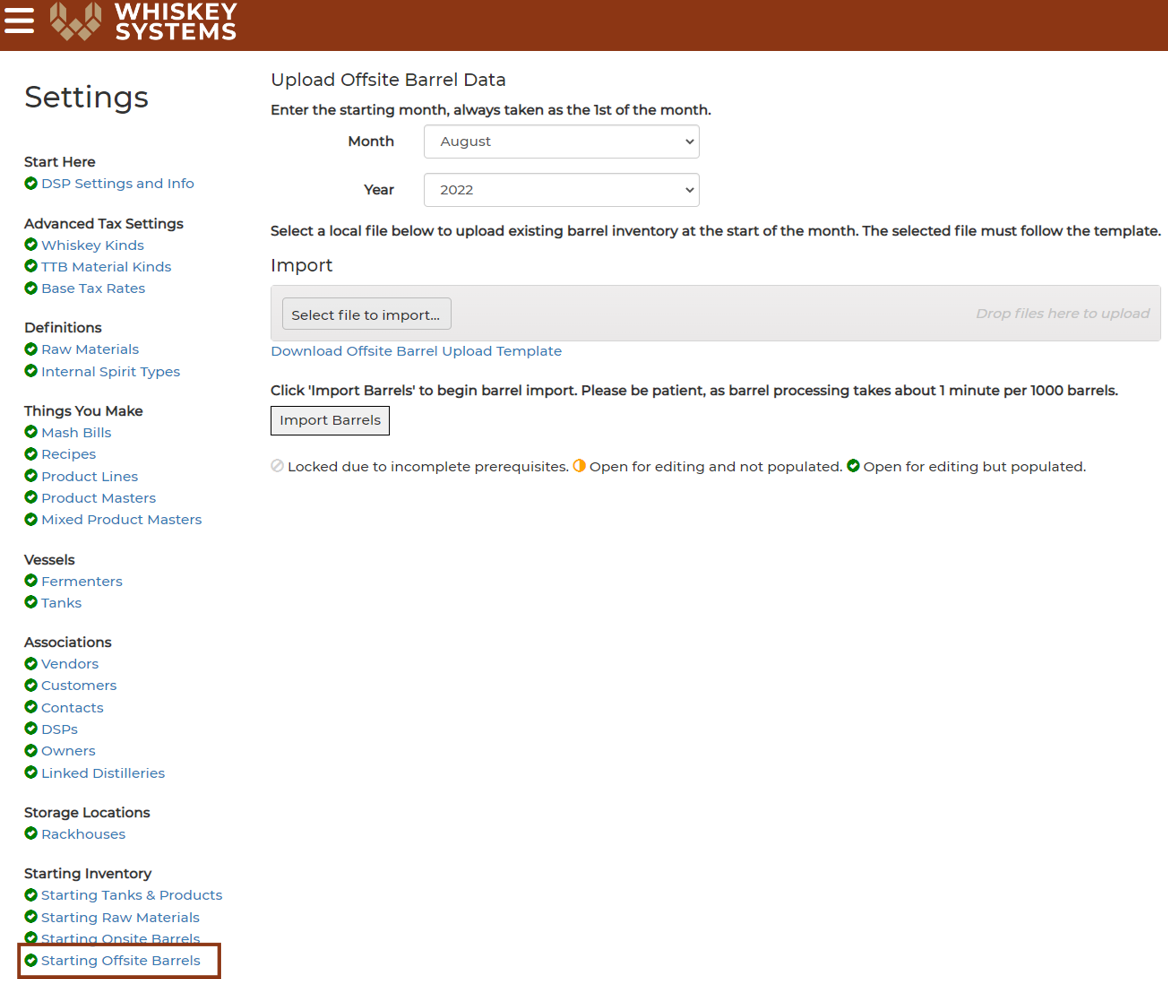Expand the Month dropdown showing August
This screenshot has width=1168, height=985.
point(562,142)
